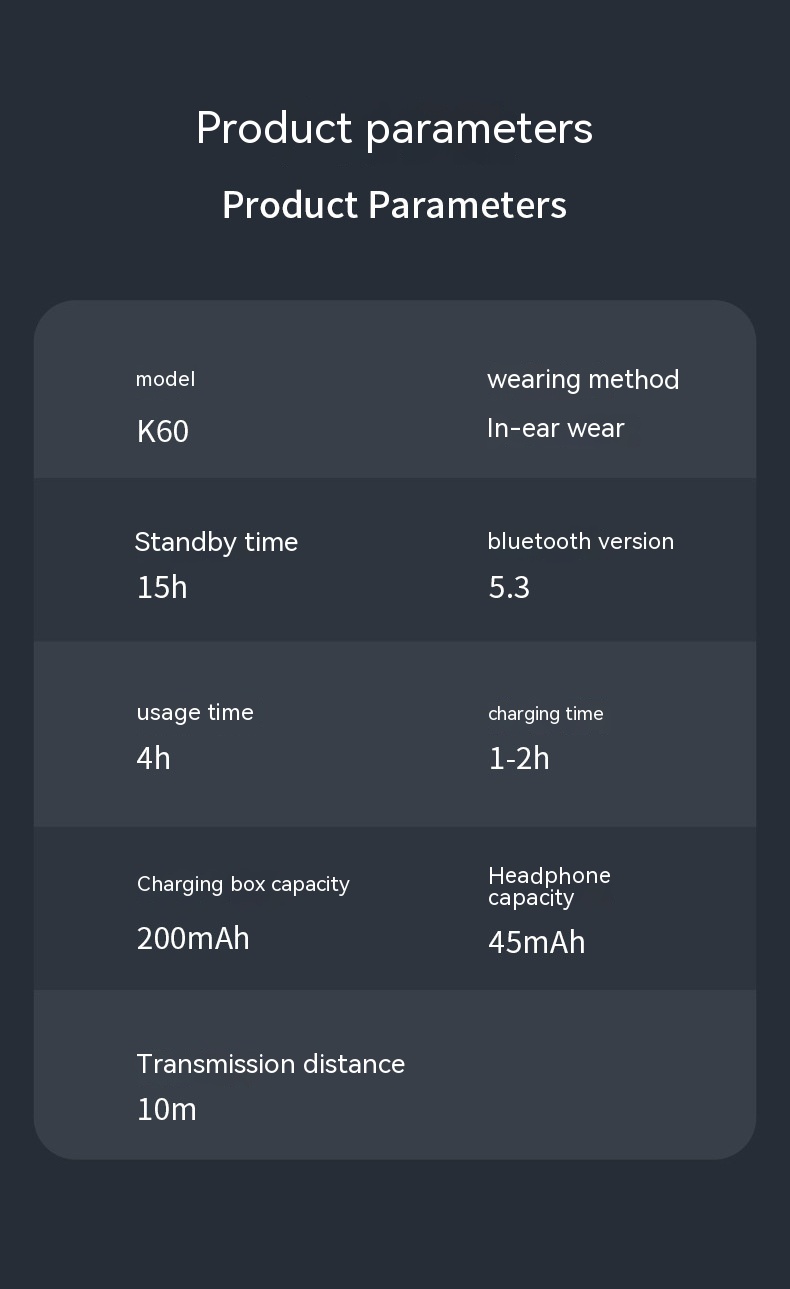Image resolution: width=790 pixels, height=1289 pixels.
Task: Select the "wearing method" label
Action: (583, 380)
